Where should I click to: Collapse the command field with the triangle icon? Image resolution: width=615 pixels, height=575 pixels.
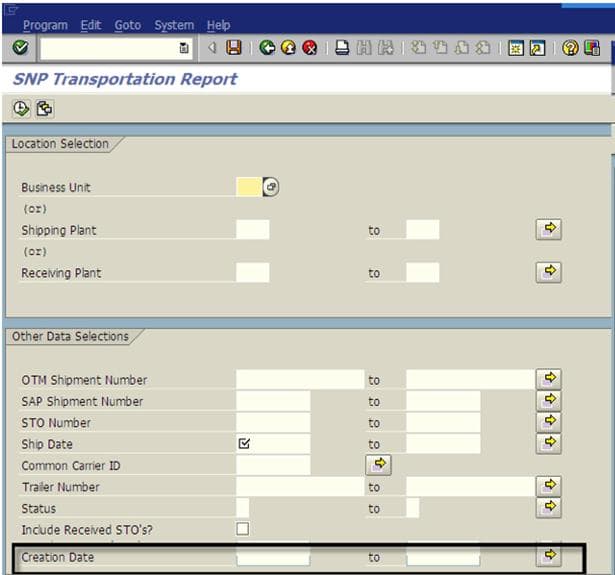click(x=212, y=48)
